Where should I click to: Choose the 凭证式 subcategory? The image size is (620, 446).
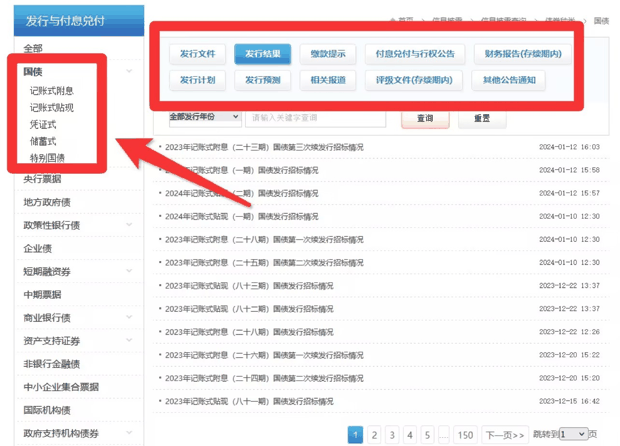click(43, 125)
